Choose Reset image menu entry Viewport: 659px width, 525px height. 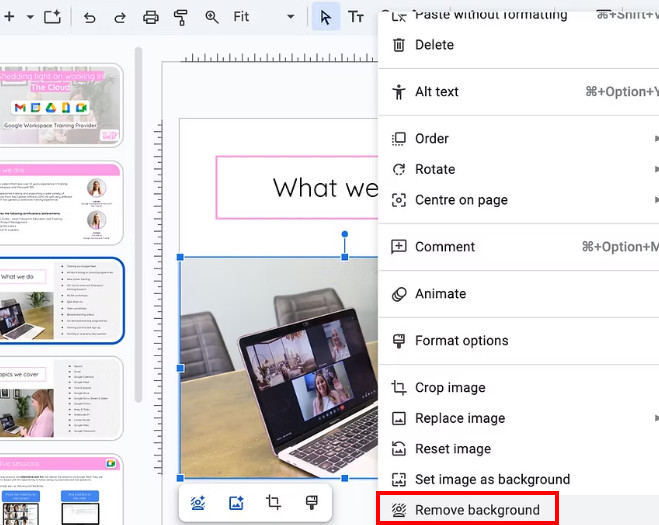[518, 448]
